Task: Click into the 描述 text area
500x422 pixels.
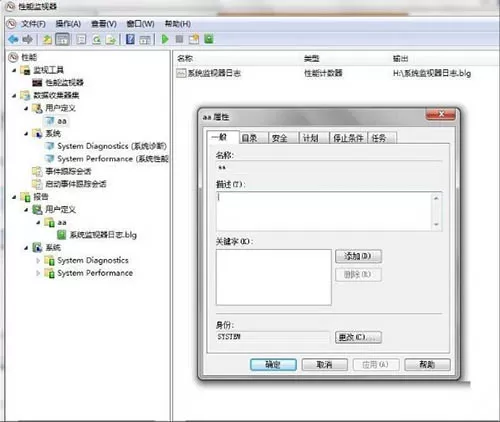Action: 323,211
